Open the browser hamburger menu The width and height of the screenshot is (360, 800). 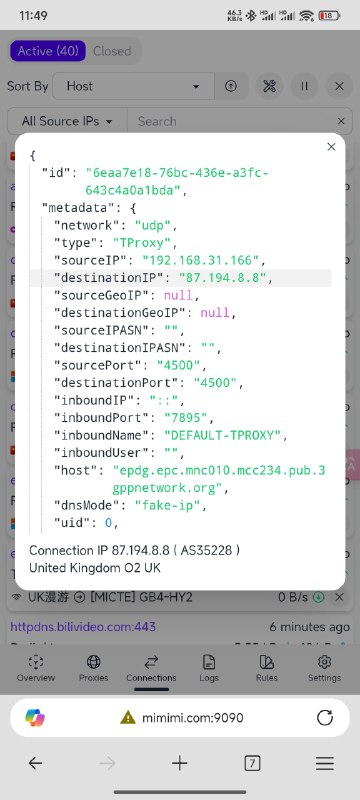point(324,763)
